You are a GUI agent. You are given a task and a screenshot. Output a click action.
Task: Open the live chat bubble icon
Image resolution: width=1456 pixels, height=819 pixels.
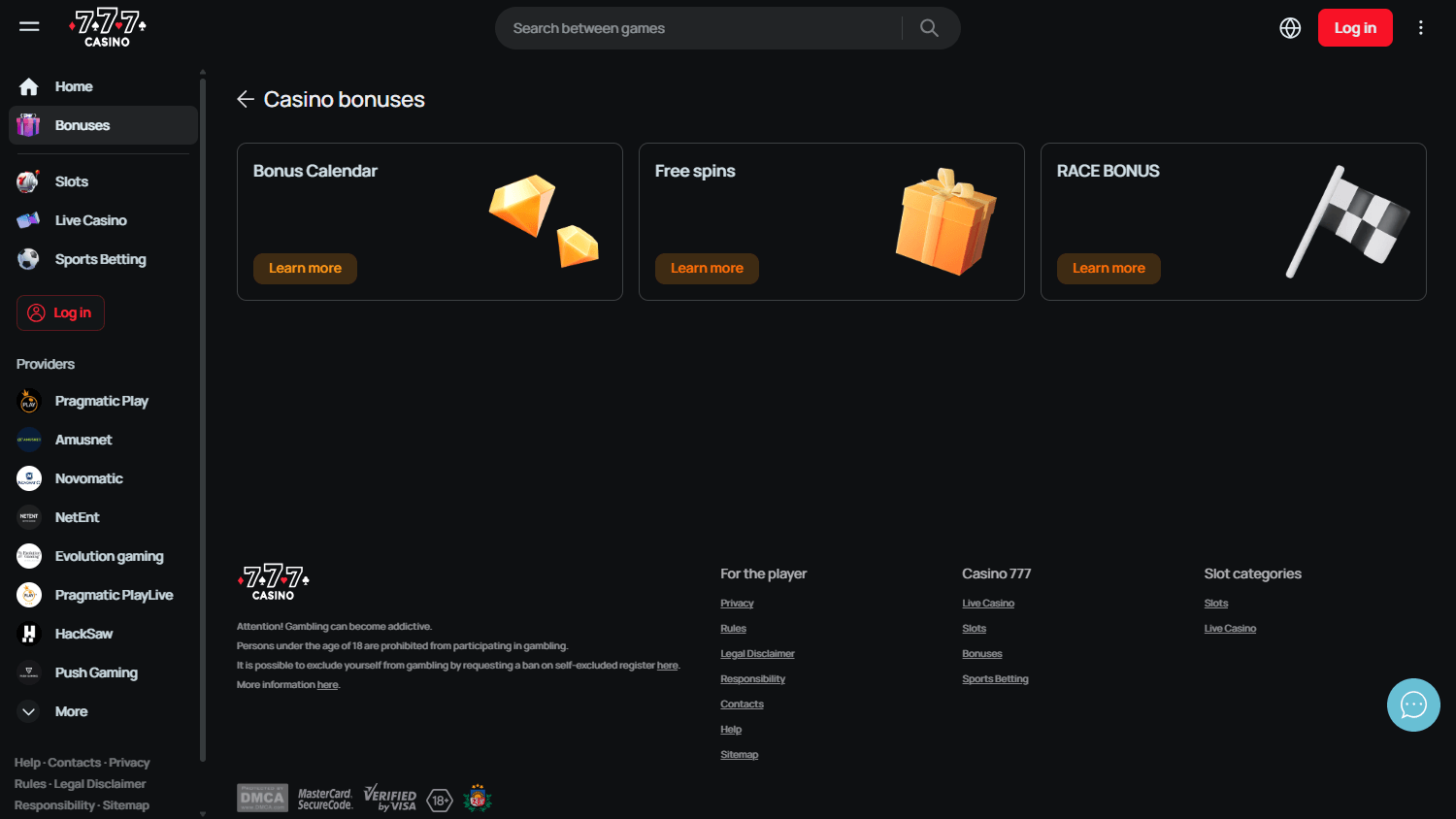click(1413, 704)
